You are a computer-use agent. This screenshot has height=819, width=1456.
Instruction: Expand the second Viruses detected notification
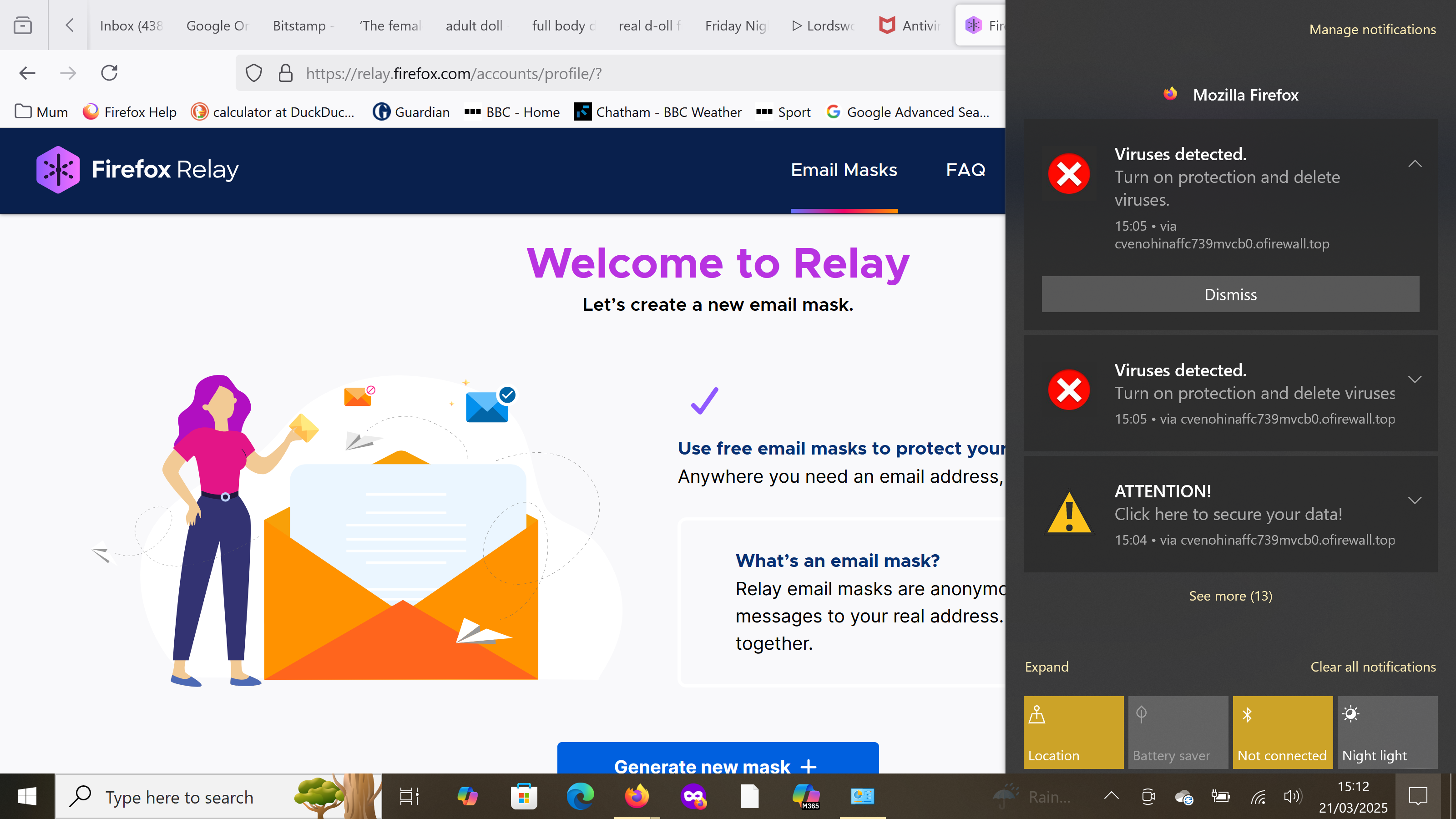click(1415, 379)
